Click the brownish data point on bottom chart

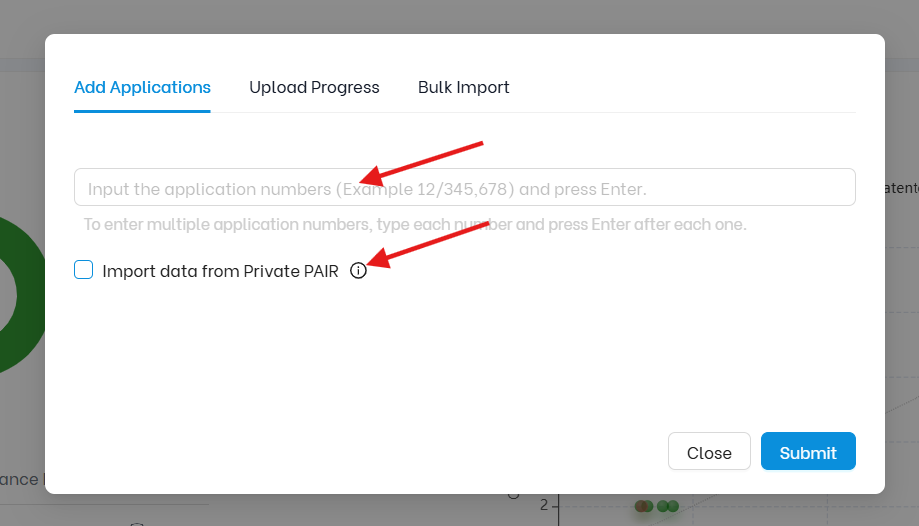tap(642, 506)
